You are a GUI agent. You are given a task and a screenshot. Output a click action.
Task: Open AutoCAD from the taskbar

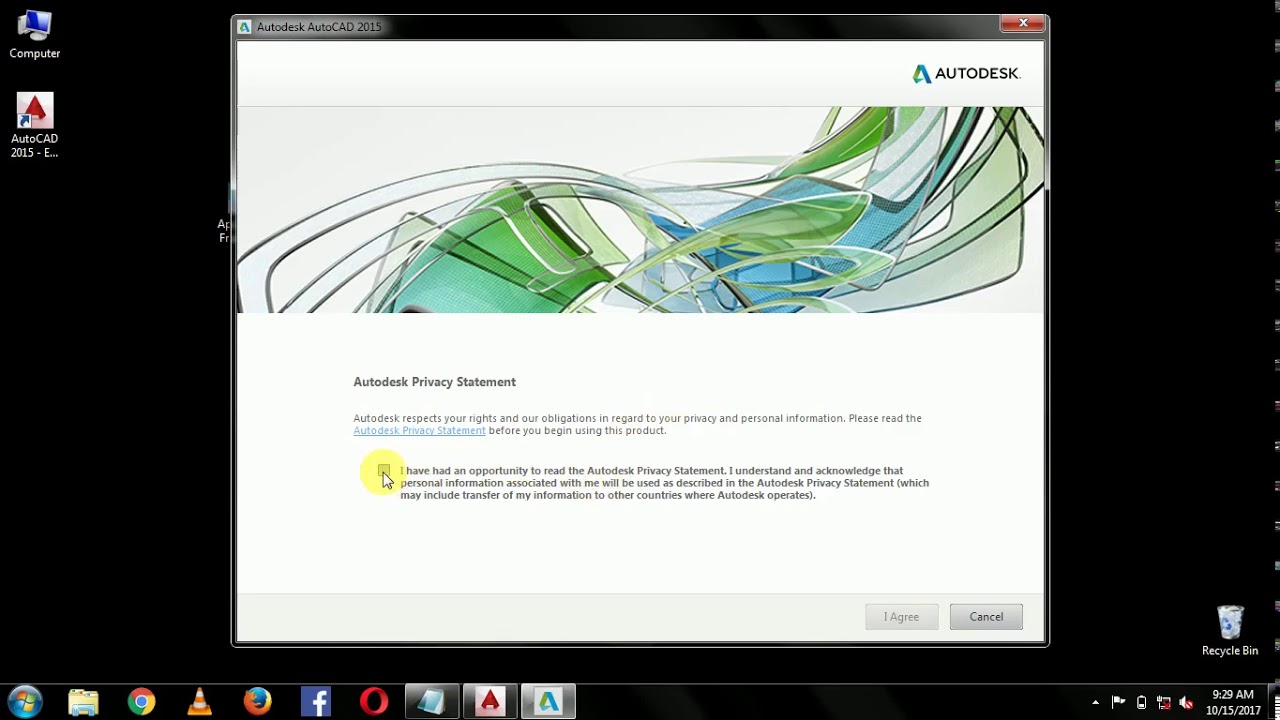(489, 701)
